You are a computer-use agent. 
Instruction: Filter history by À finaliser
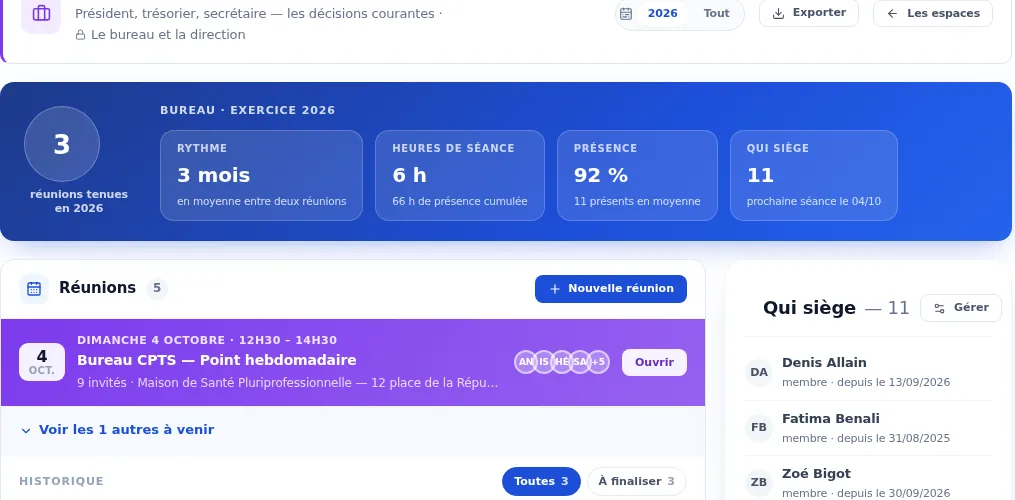[x=636, y=481]
